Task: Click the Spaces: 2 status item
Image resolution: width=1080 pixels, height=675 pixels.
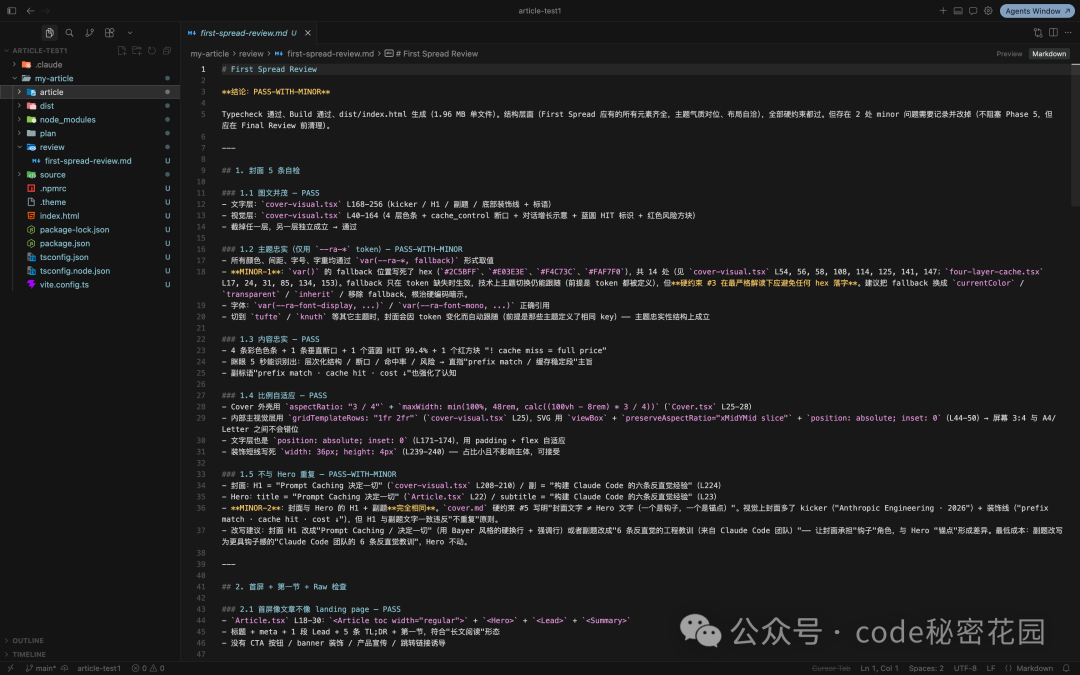Action: tap(926, 668)
